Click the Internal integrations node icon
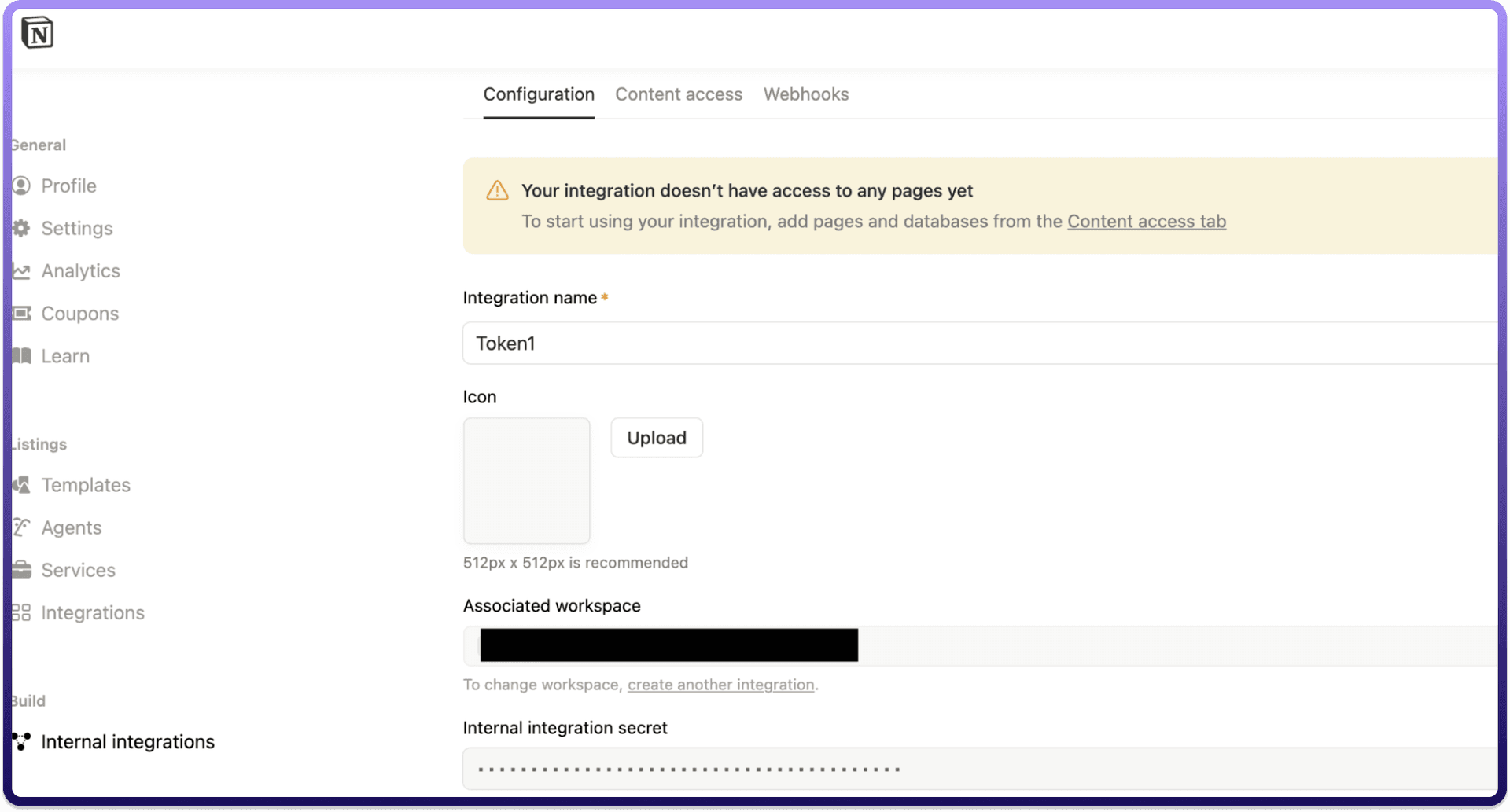This screenshot has width=1510, height=812. click(x=21, y=741)
